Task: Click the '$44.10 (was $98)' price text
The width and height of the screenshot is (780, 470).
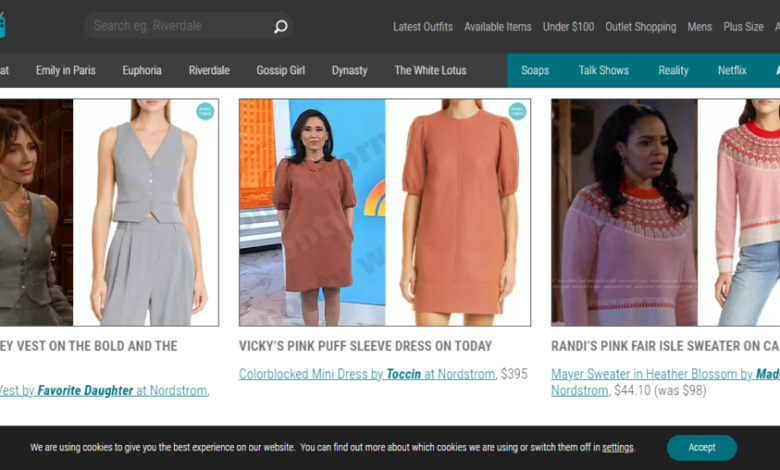Action: [660, 391]
